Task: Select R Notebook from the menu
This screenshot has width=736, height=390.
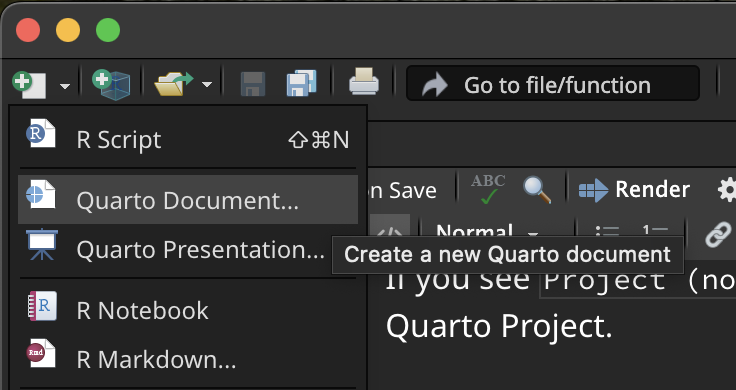Action: [188, 310]
